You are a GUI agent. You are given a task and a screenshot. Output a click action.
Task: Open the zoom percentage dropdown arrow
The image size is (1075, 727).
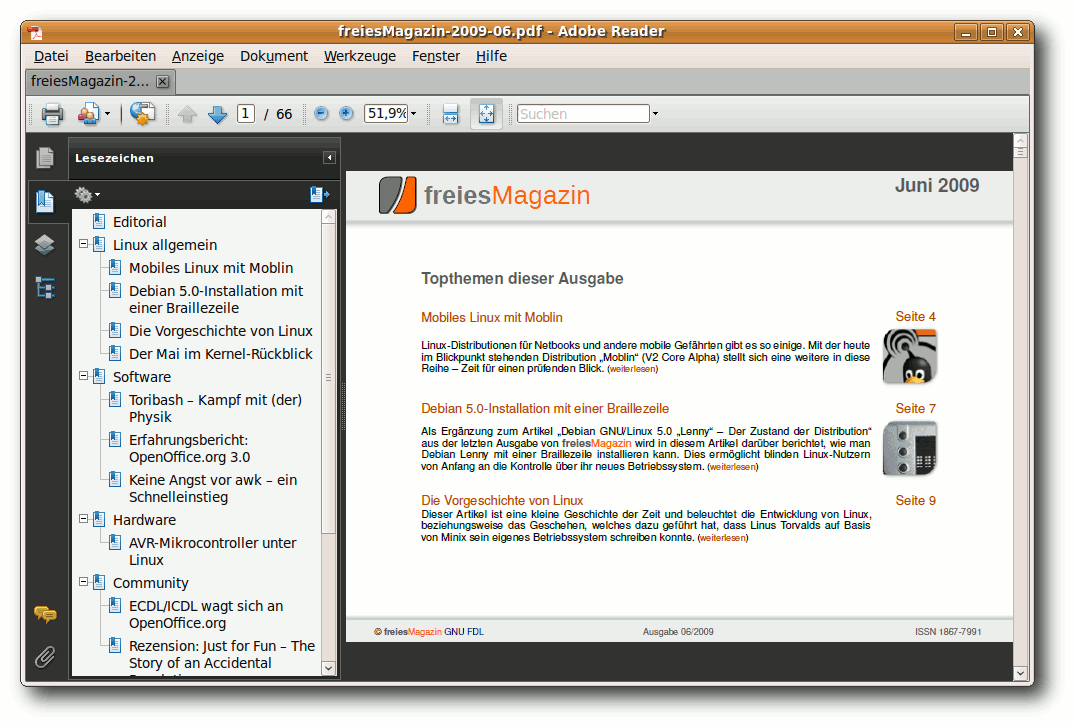413,114
